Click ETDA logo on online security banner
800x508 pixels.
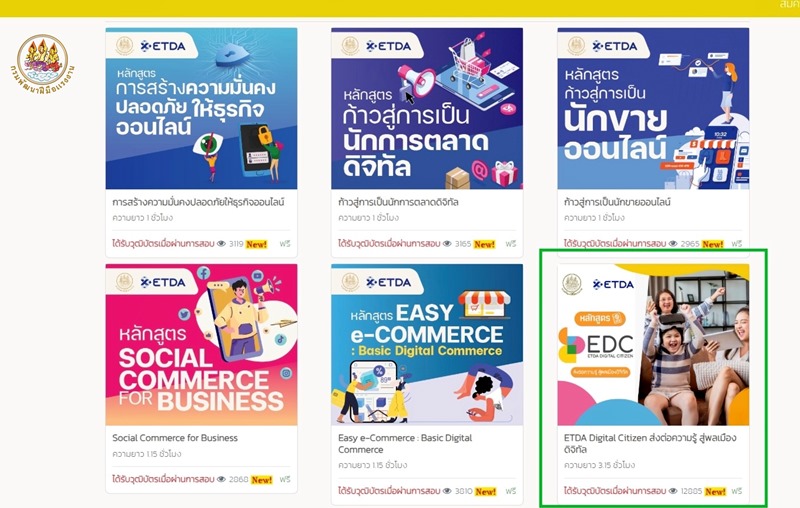[x=163, y=46]
